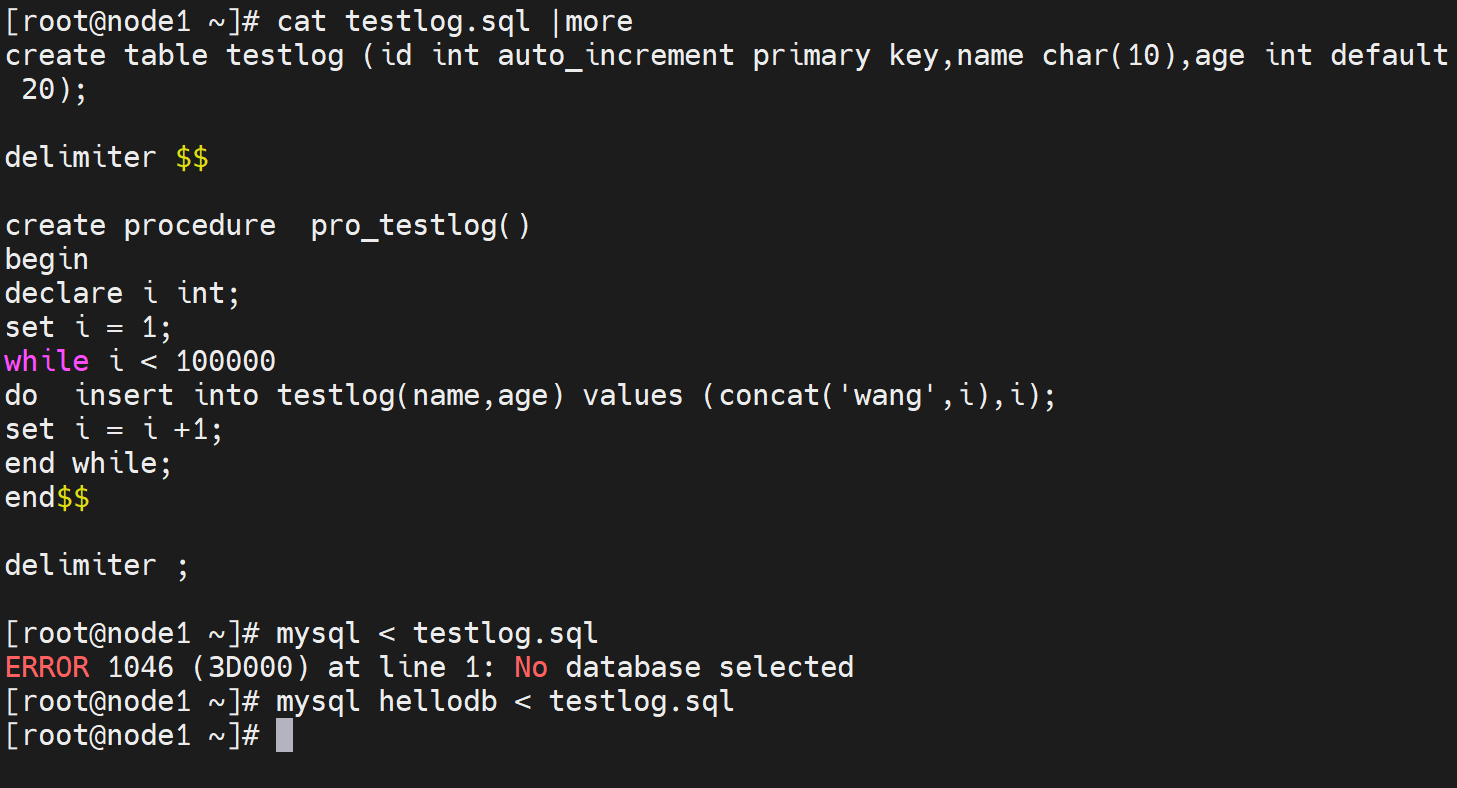Click the magenta 'while' keyword
This screenshot has width=1457, height=788.
point(46,361)
